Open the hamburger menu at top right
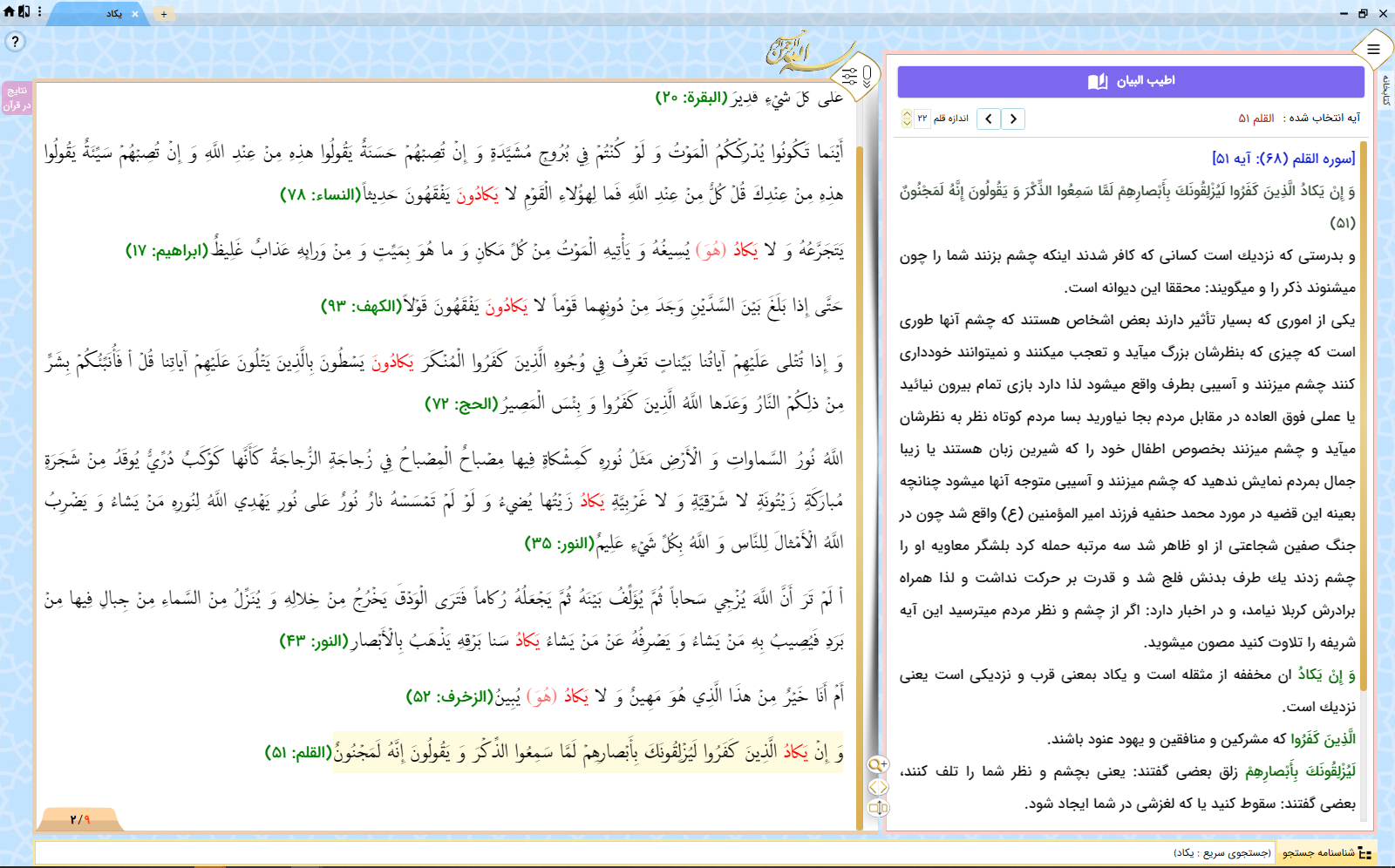This screenshot has width=1395, height=868. 1373,50
